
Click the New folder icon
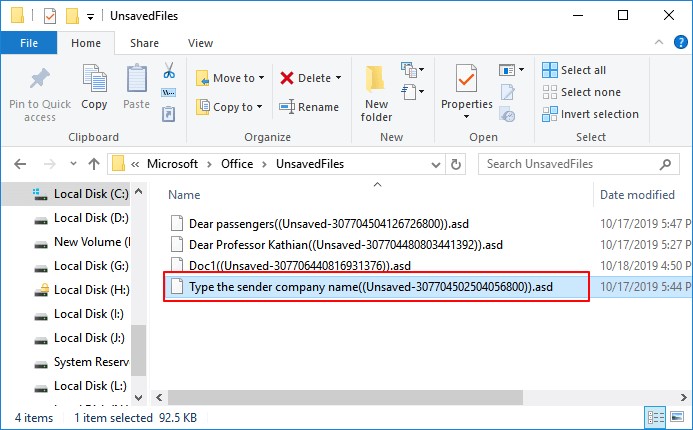pyautogui.click(x=376, y=80)
